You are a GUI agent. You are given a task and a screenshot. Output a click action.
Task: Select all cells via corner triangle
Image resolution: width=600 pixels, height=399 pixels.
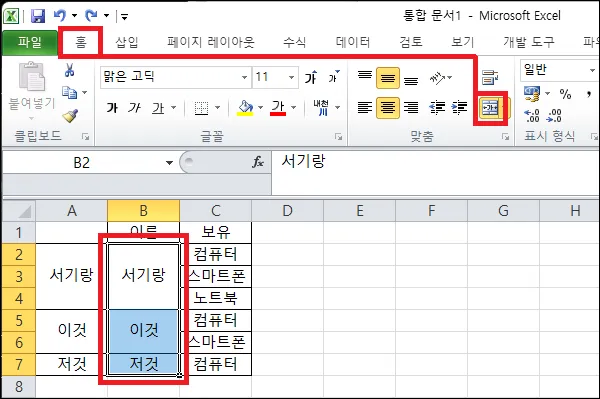pyautogui.click(x=19, y=211)
